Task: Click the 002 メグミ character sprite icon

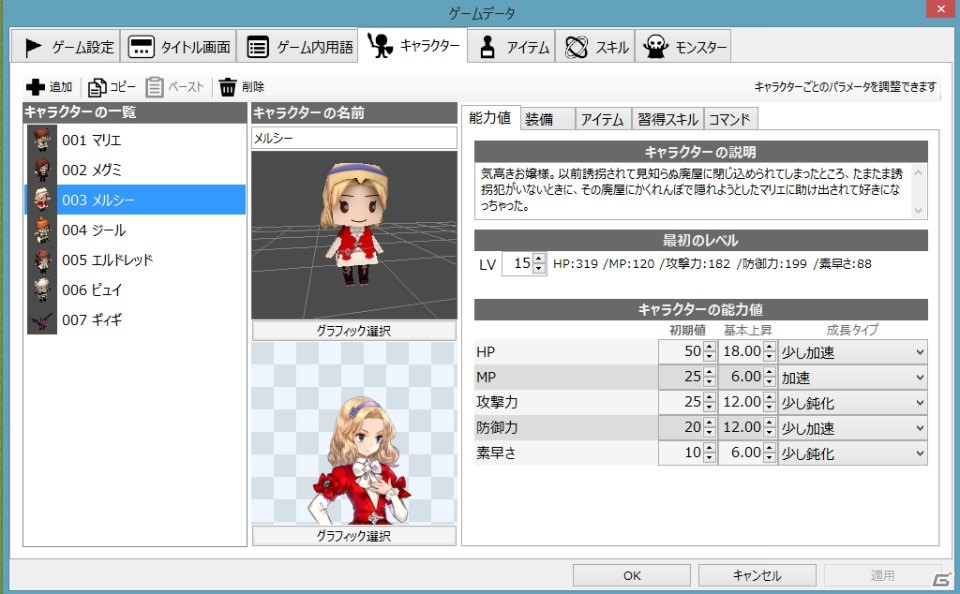Action: (42, 170)
